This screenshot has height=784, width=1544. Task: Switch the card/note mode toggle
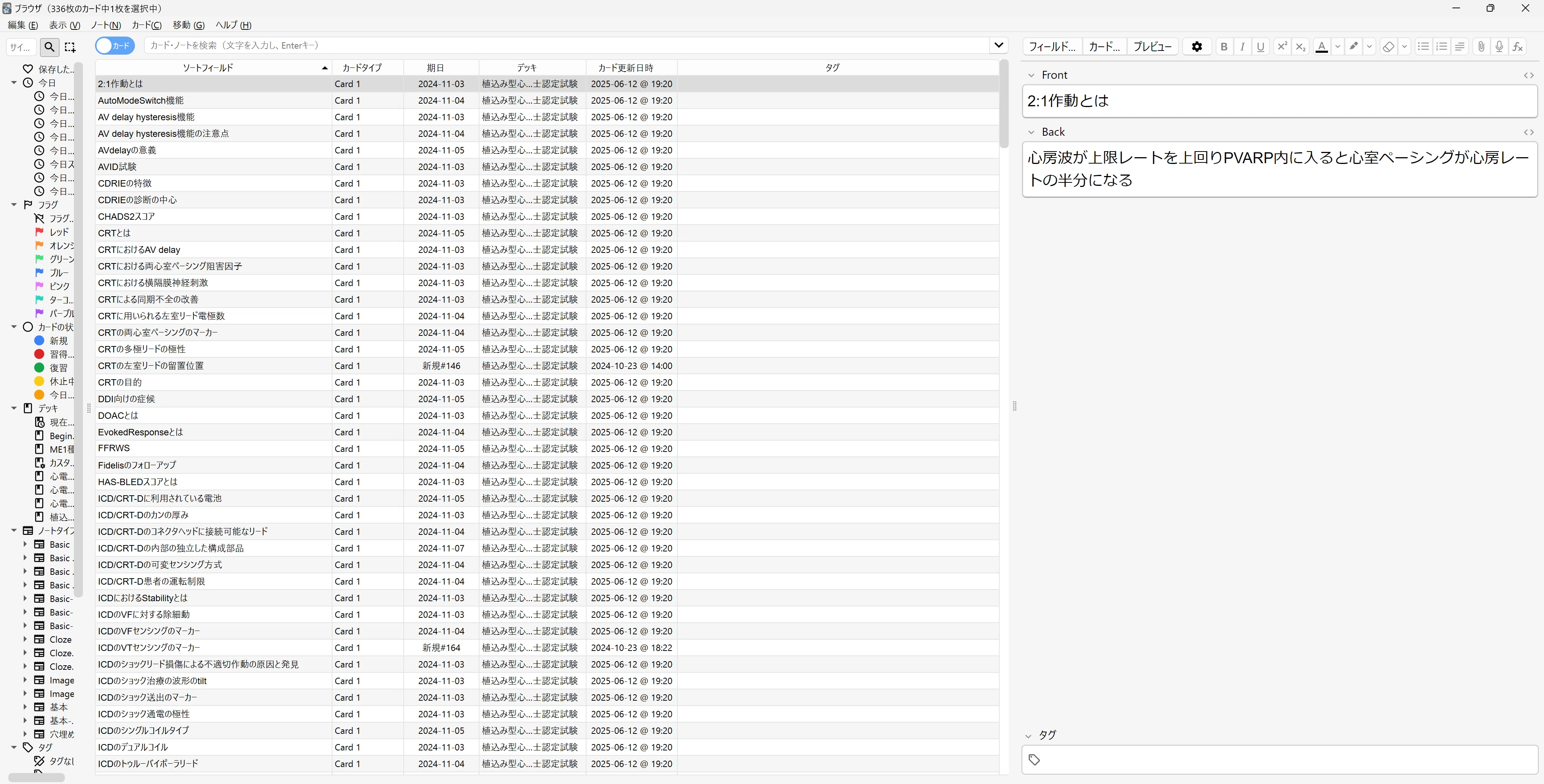click(115, 46)
